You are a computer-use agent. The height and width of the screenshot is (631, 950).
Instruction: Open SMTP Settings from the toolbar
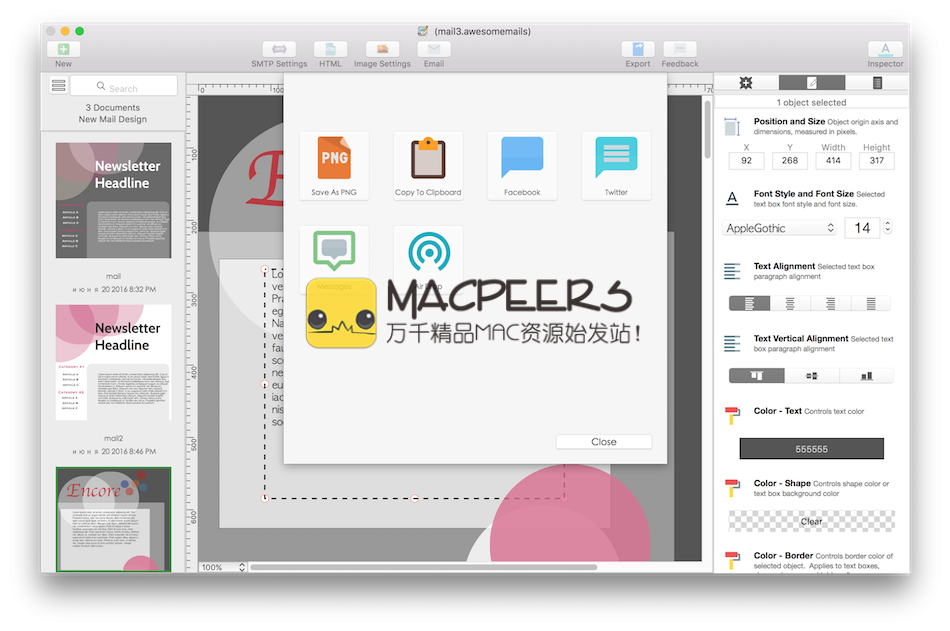(279, 49)
